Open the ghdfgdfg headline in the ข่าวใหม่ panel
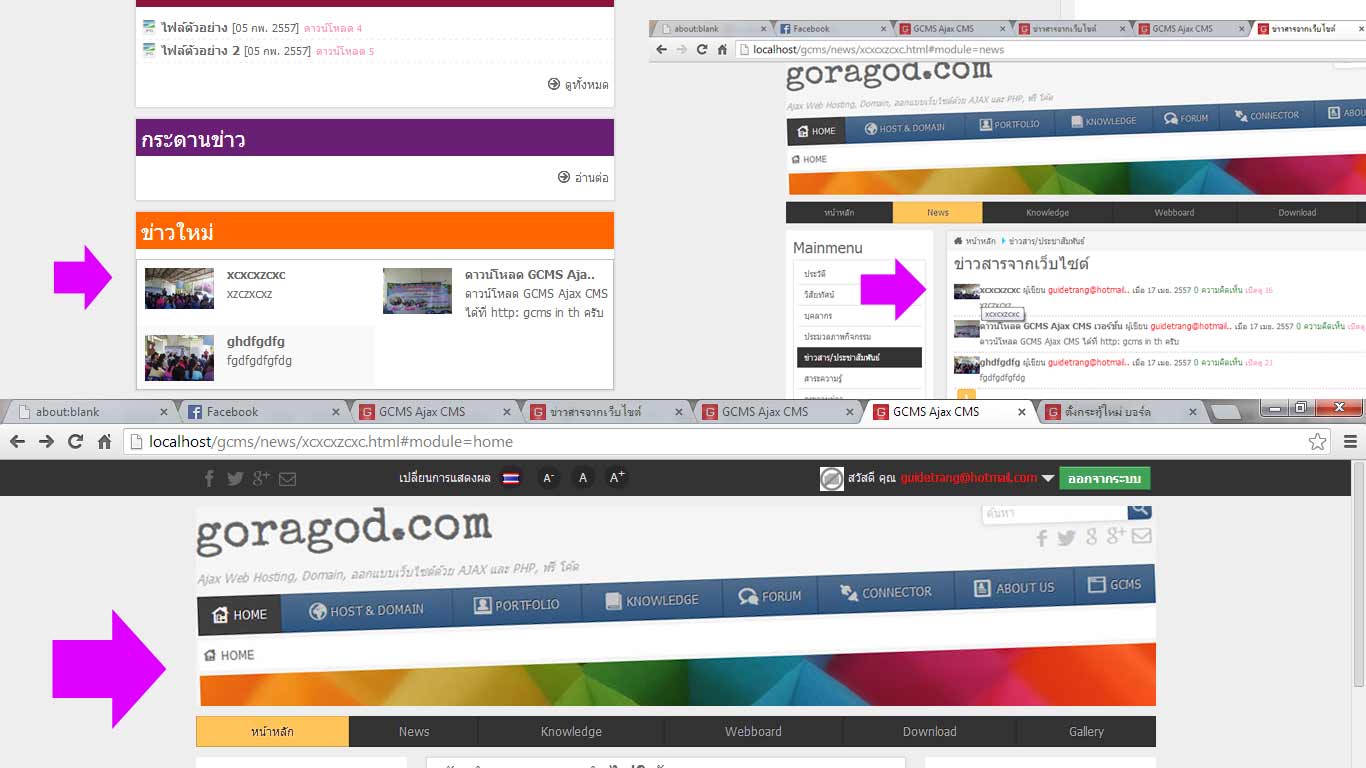The height and width of the screenshot is (768, 1366). pyautogui.click(x=256, y=341)
